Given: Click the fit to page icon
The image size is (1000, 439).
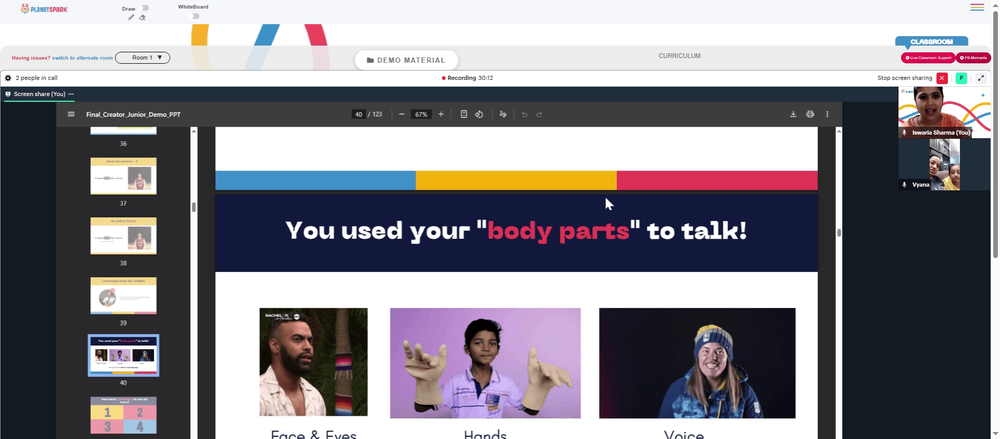Looking at the screenshot, I should click(x=464, y=114).
